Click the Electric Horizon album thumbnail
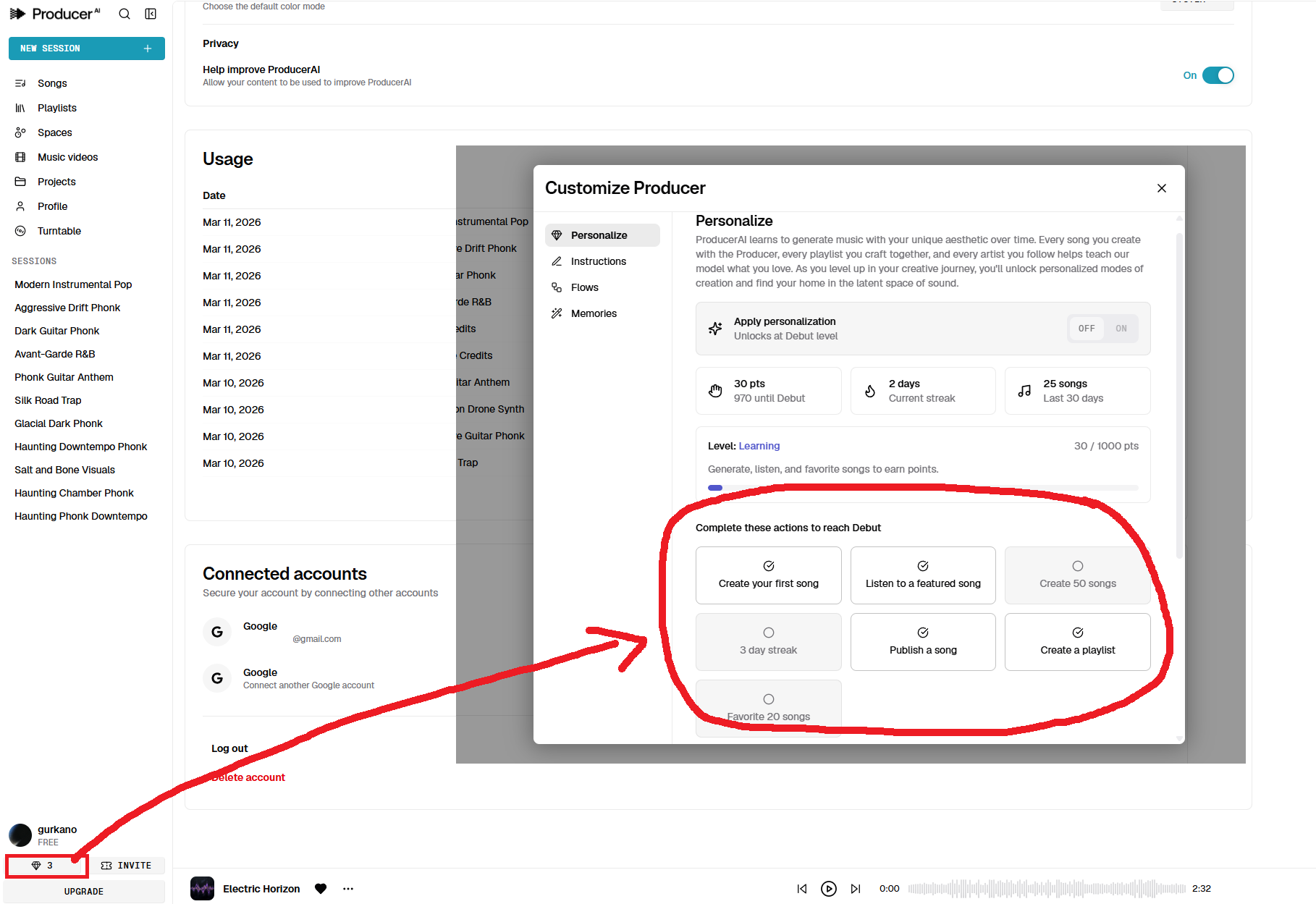1316x904 pixels. tap(202, 889)
